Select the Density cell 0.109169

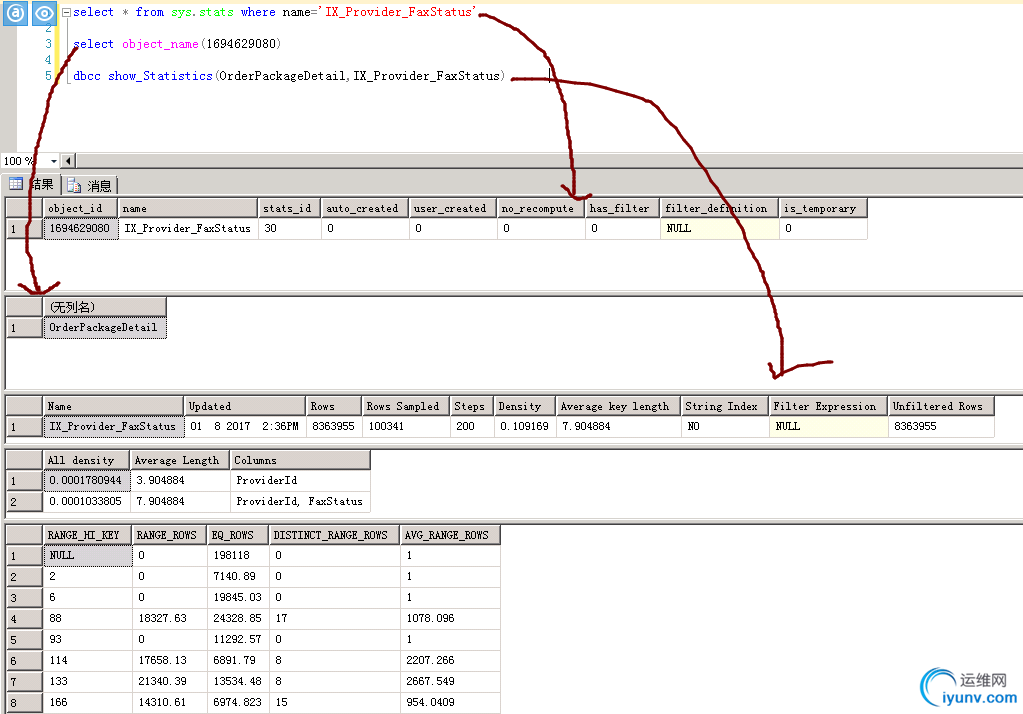(x=524, y=426)
